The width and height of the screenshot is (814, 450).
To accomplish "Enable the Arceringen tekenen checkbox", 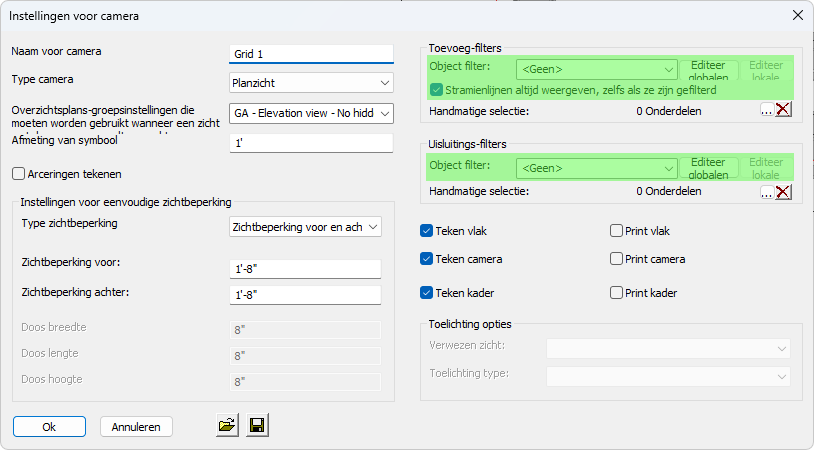I will (x=19, y=174).
